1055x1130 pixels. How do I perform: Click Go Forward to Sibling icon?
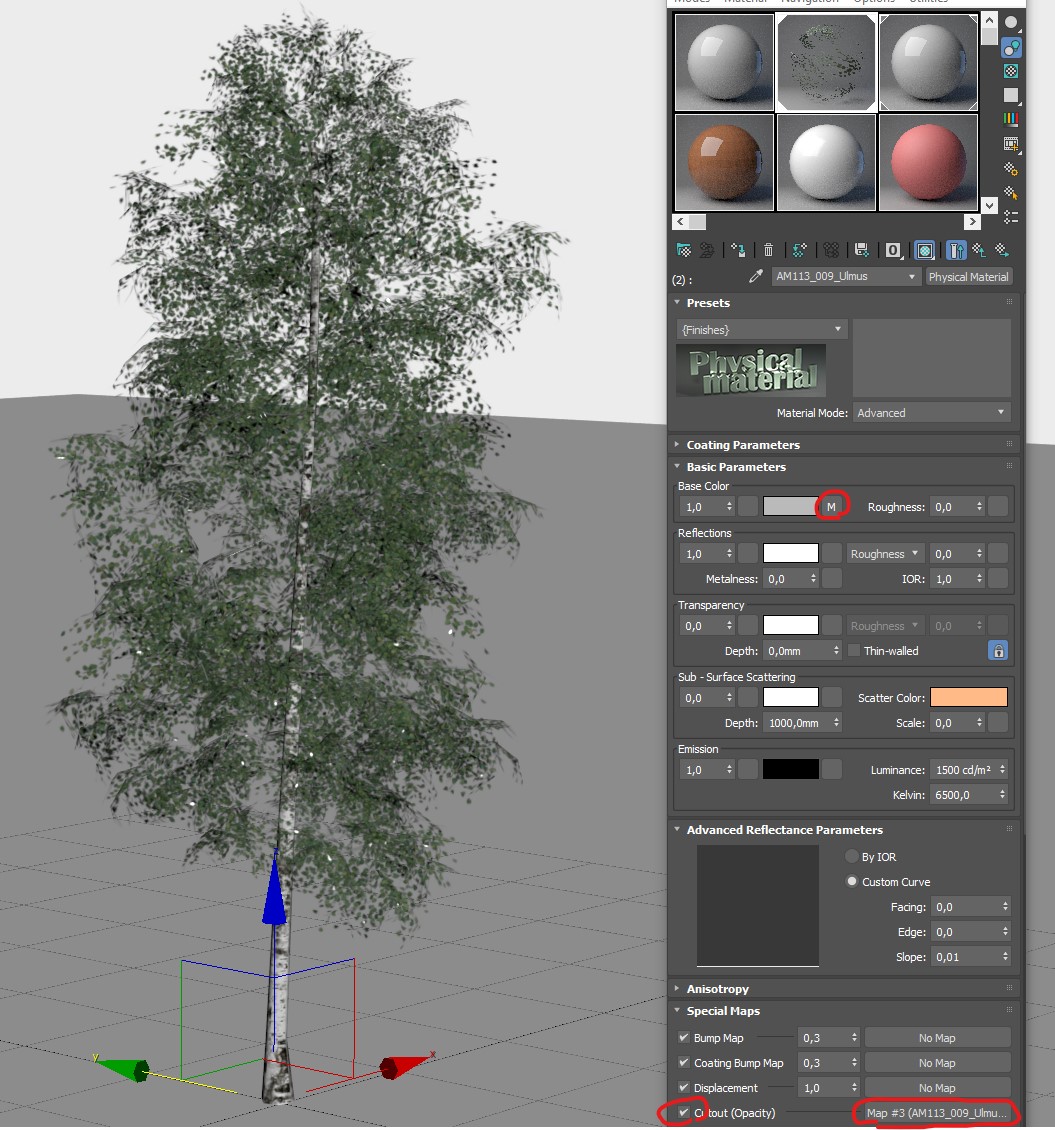pos(1002,250)
